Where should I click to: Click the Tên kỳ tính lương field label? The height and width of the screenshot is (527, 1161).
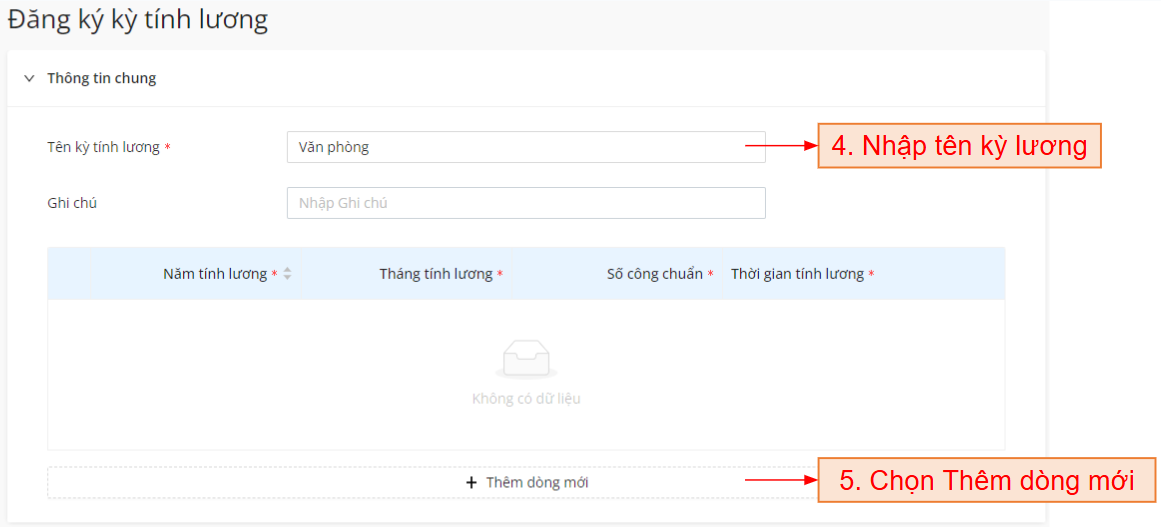103,147
